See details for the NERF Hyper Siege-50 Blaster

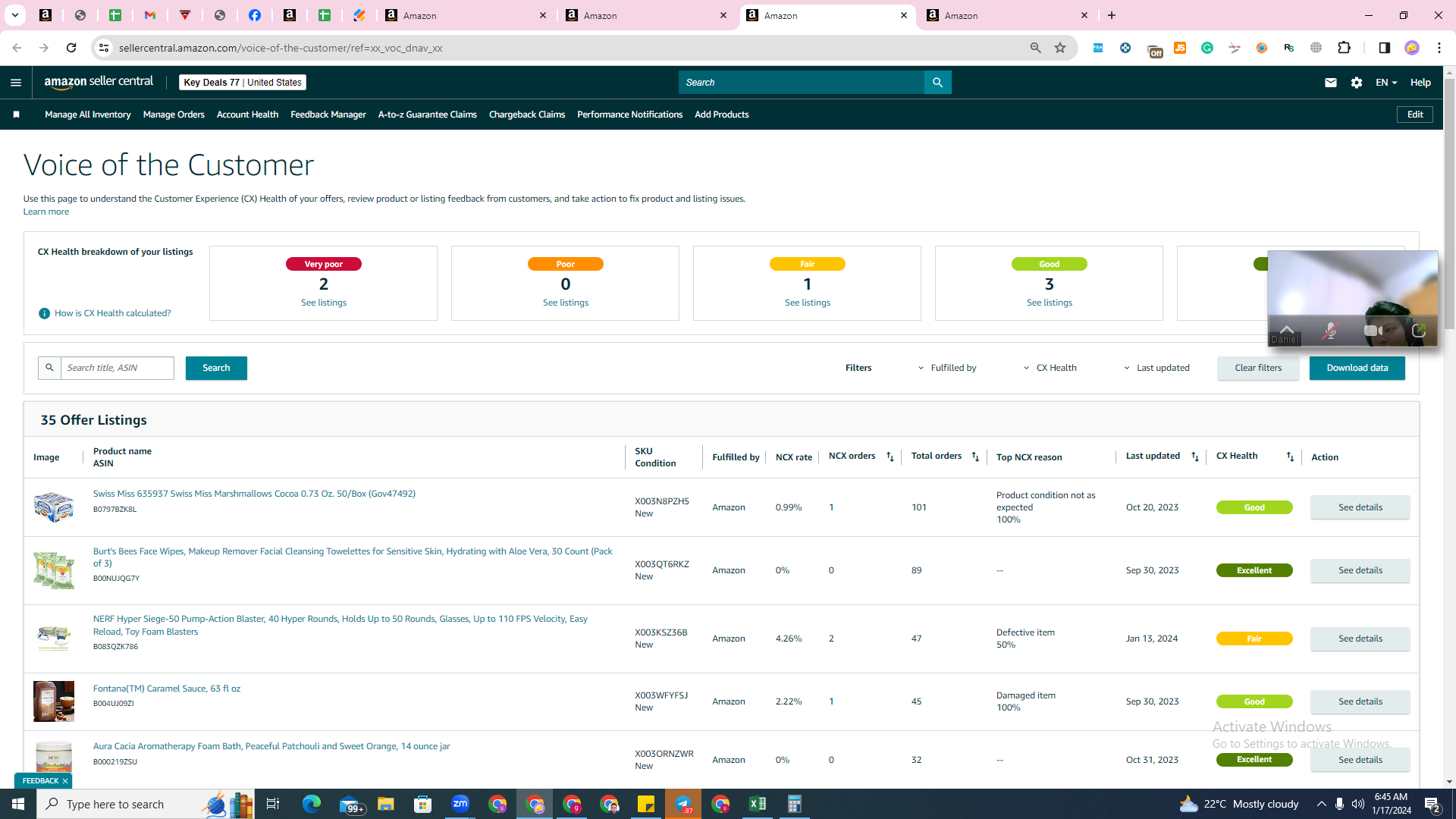point(1360,639)
